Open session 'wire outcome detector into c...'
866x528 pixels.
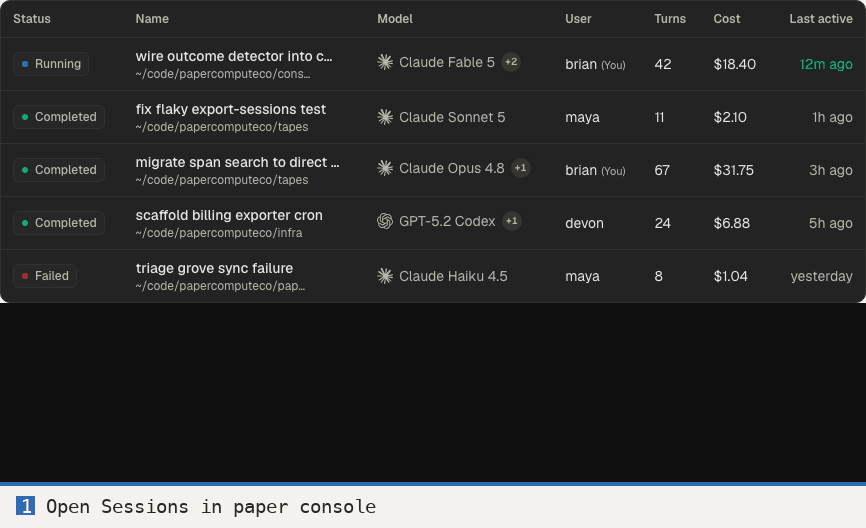coord(234,56)
